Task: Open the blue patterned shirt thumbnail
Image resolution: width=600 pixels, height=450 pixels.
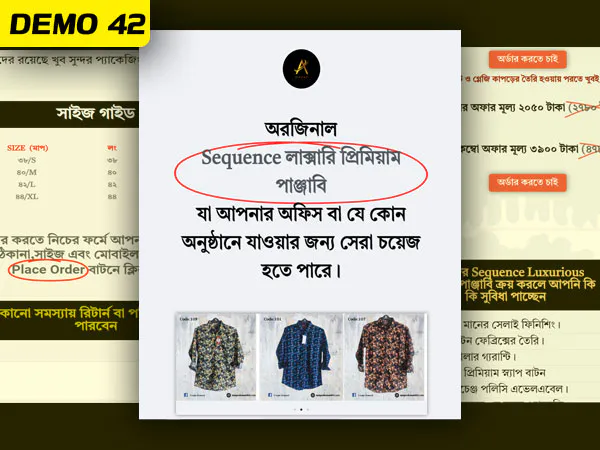Action: 301,357
